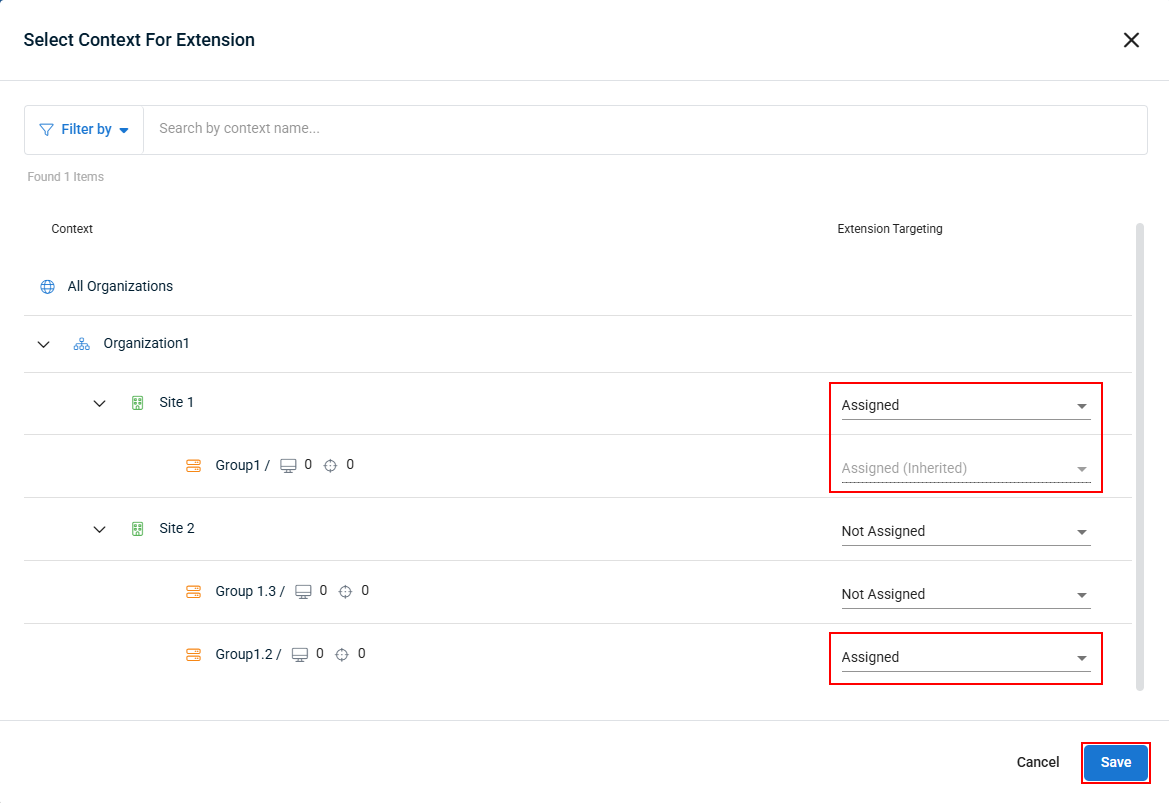Click the Group1.2 server group icon
Image resolution: width=1169 pixels, height=803 pixels.
193,655
